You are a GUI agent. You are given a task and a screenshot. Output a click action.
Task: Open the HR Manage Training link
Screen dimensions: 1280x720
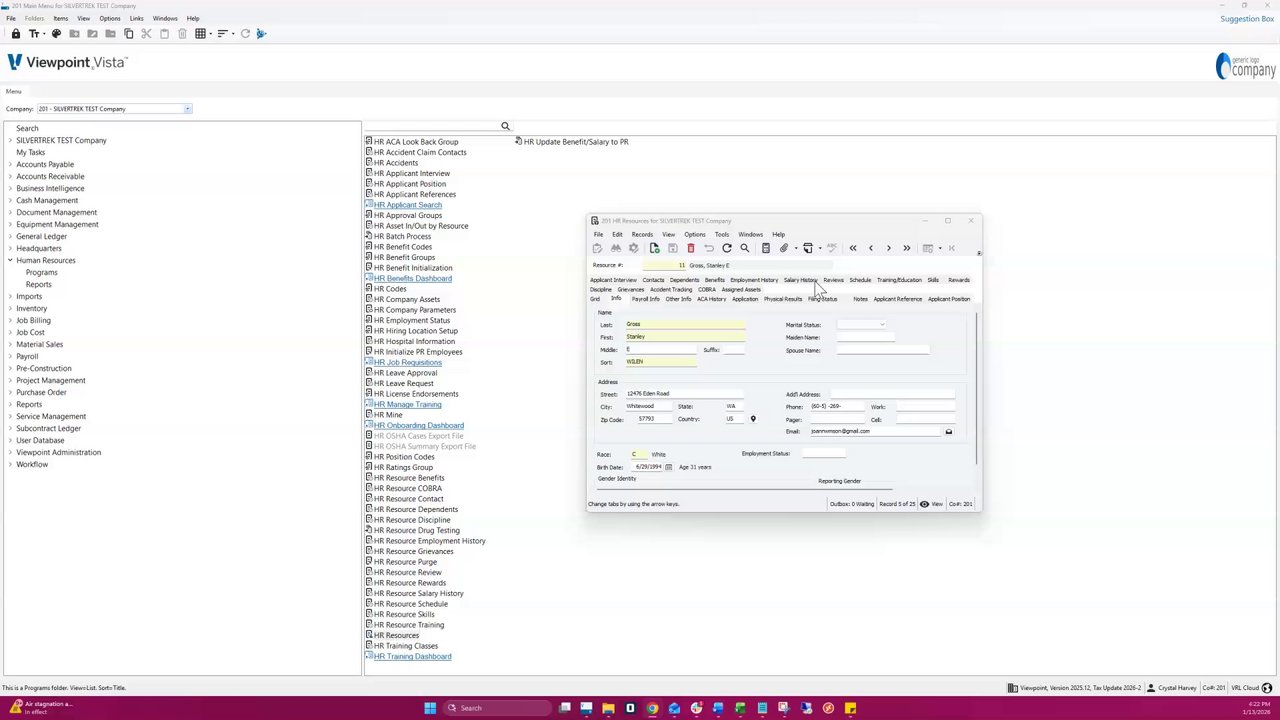pyautogui.click(x=407, y=404)
